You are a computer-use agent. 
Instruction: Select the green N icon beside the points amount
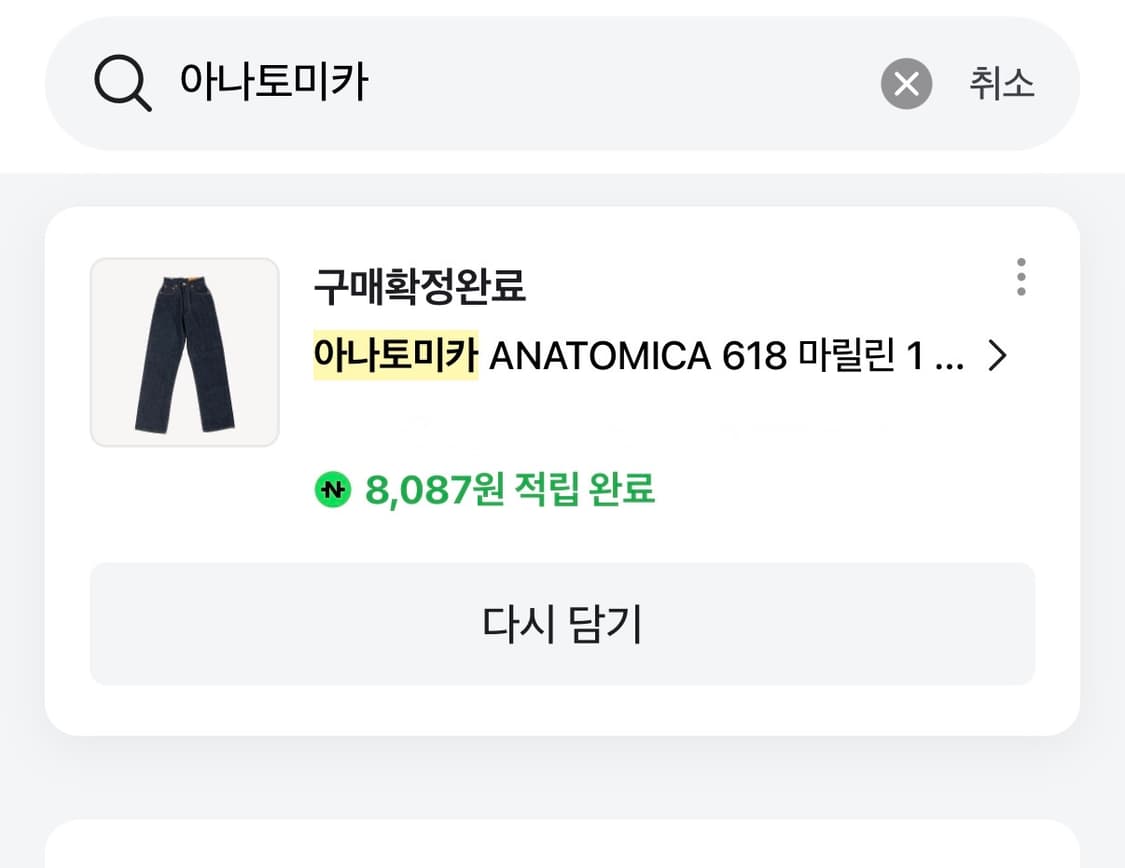point(332,489)
